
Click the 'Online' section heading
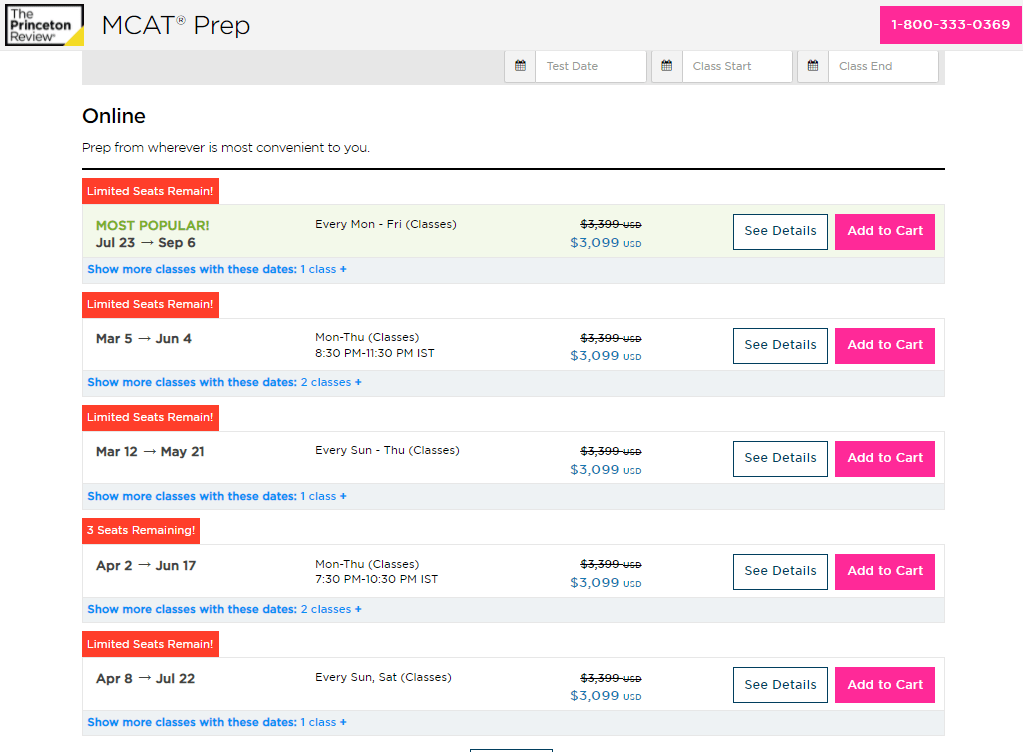pos(114,116)
